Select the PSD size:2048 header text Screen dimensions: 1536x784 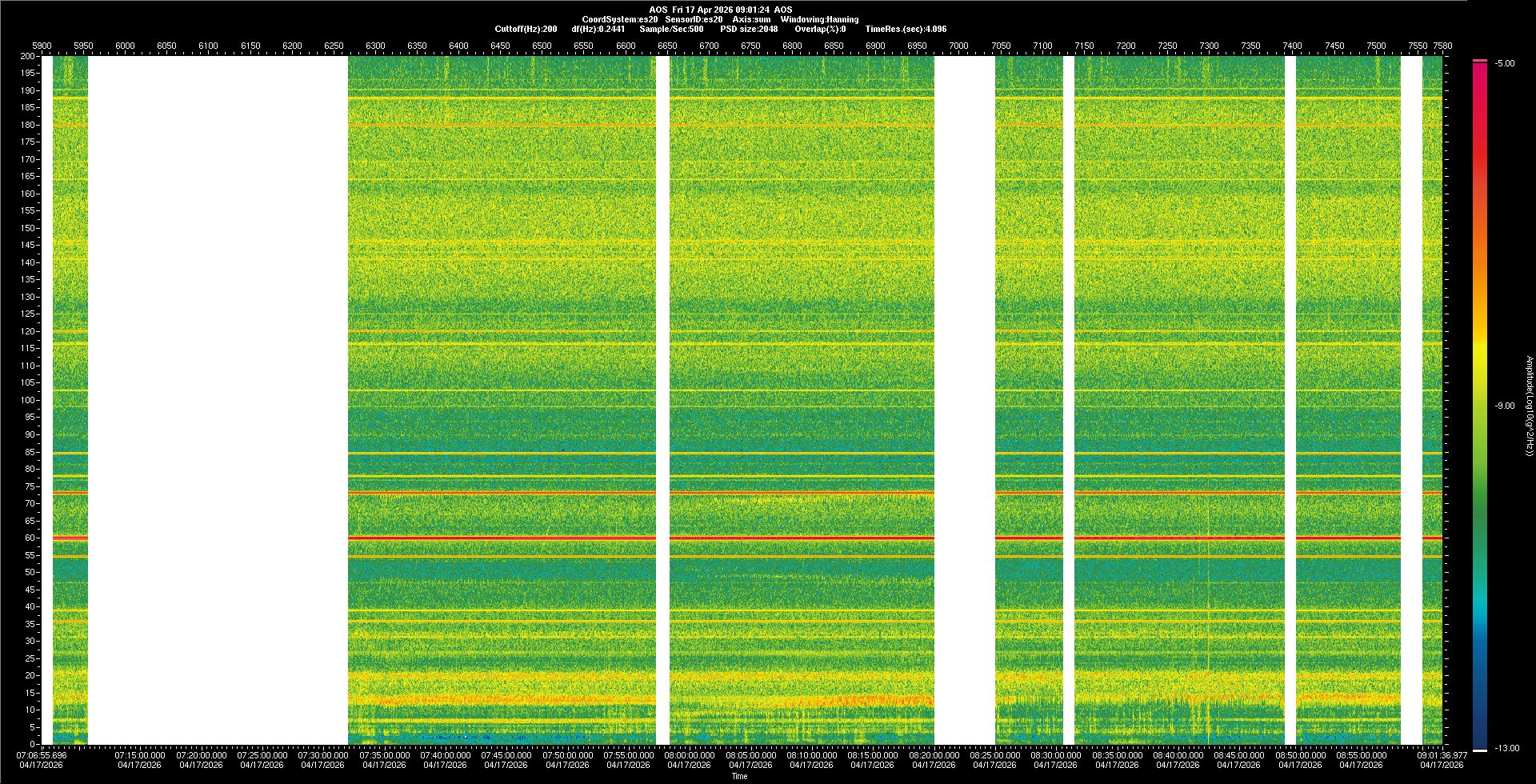click(749, 29)
